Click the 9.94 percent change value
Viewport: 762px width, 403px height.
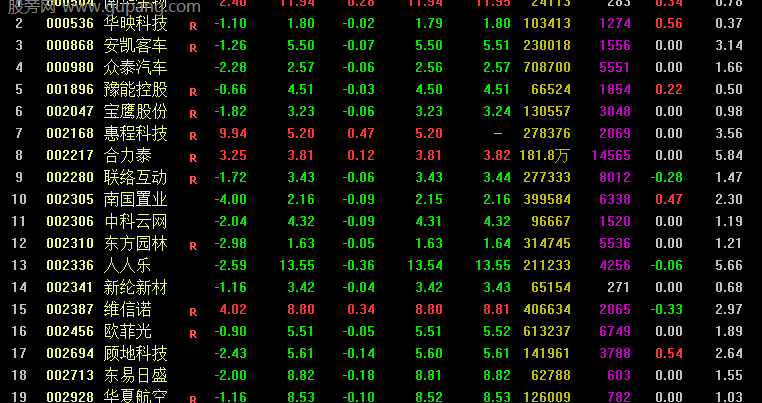[233, 133]
